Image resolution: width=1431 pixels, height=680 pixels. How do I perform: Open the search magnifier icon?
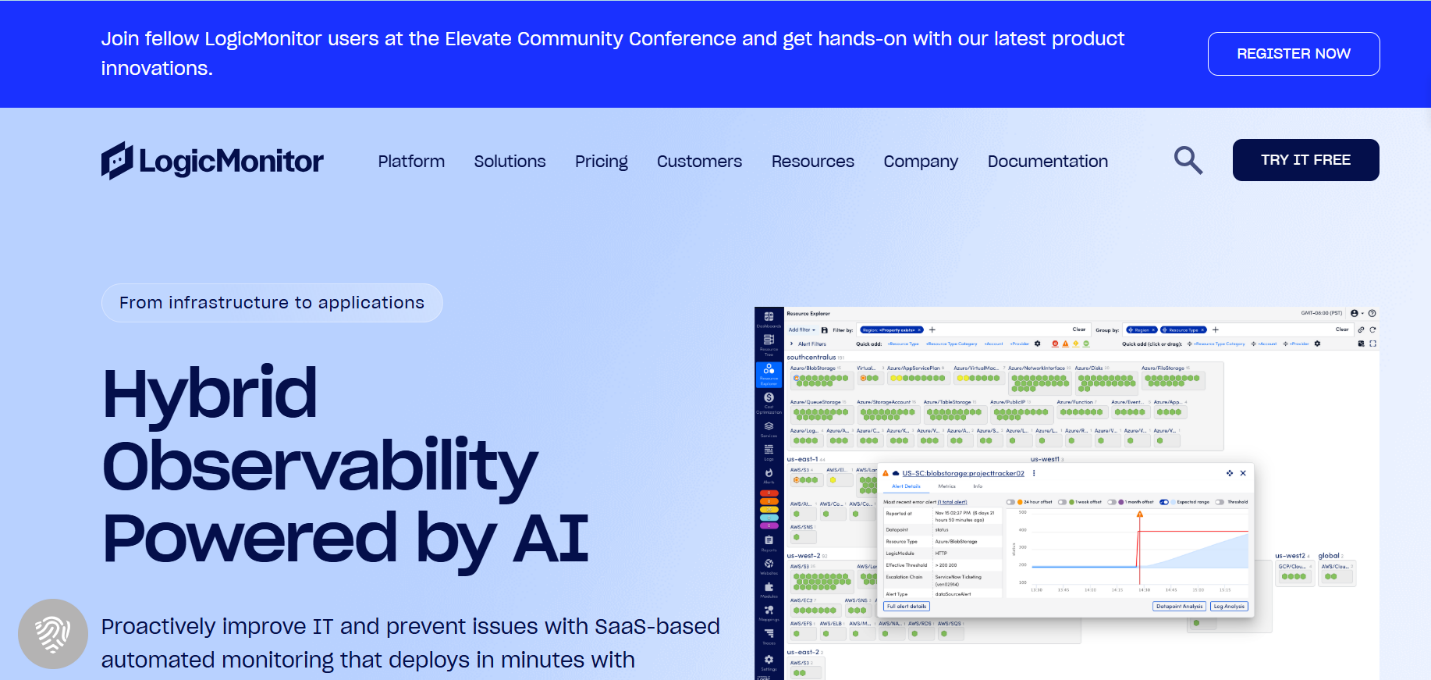tap(1188, 160)
